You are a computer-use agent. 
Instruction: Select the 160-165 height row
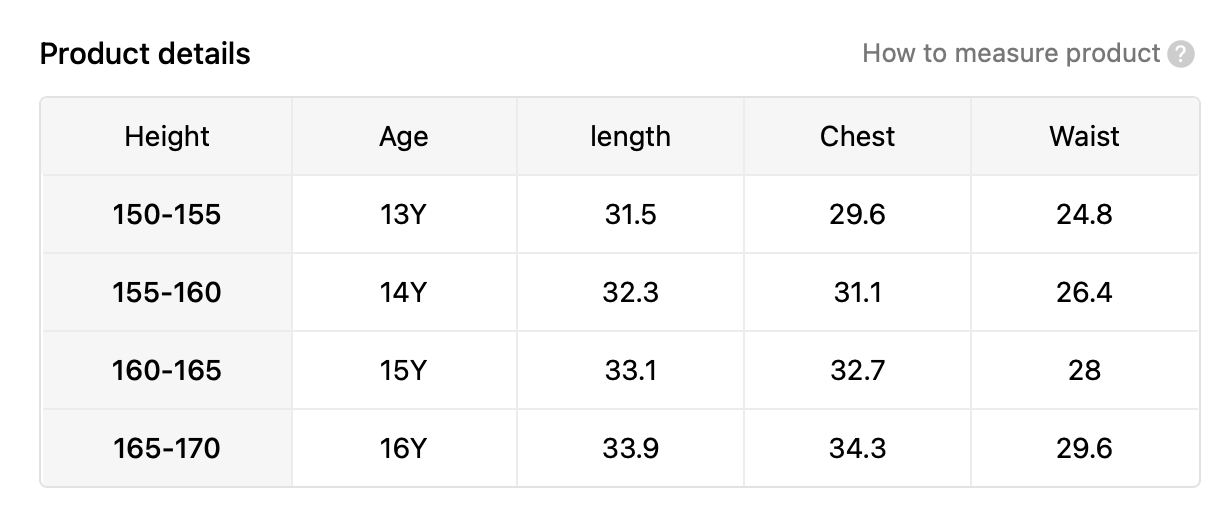pos(167,371)
